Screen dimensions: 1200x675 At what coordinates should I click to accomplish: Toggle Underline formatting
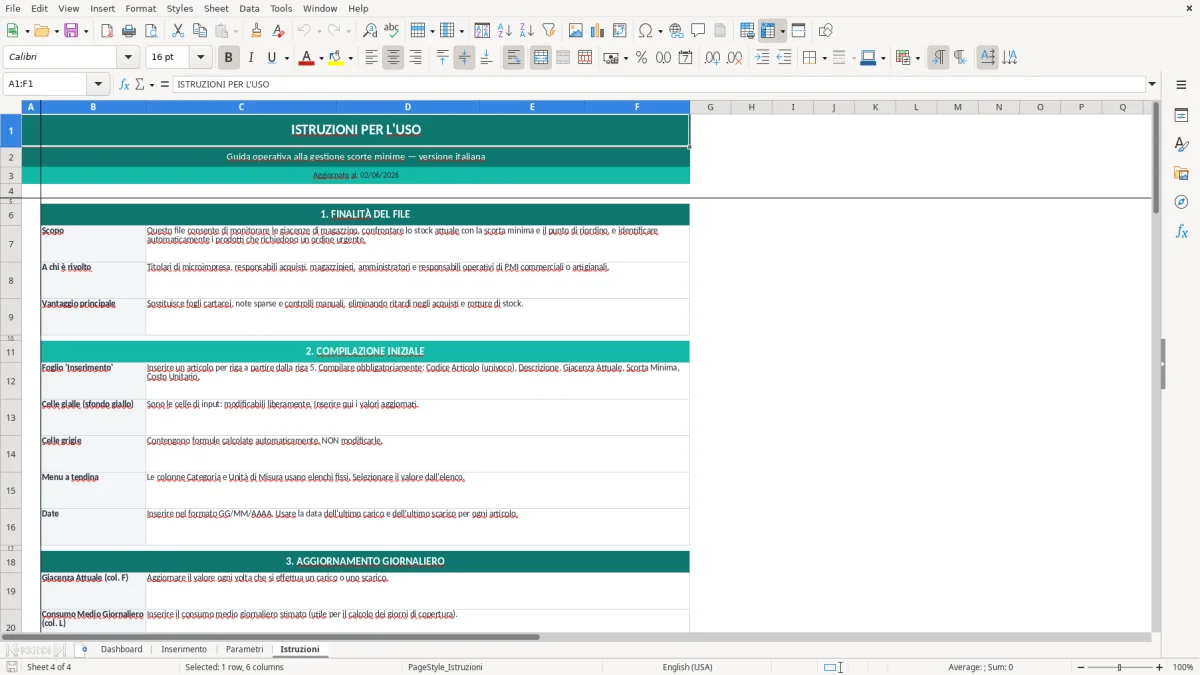click(x=272, y=58)
